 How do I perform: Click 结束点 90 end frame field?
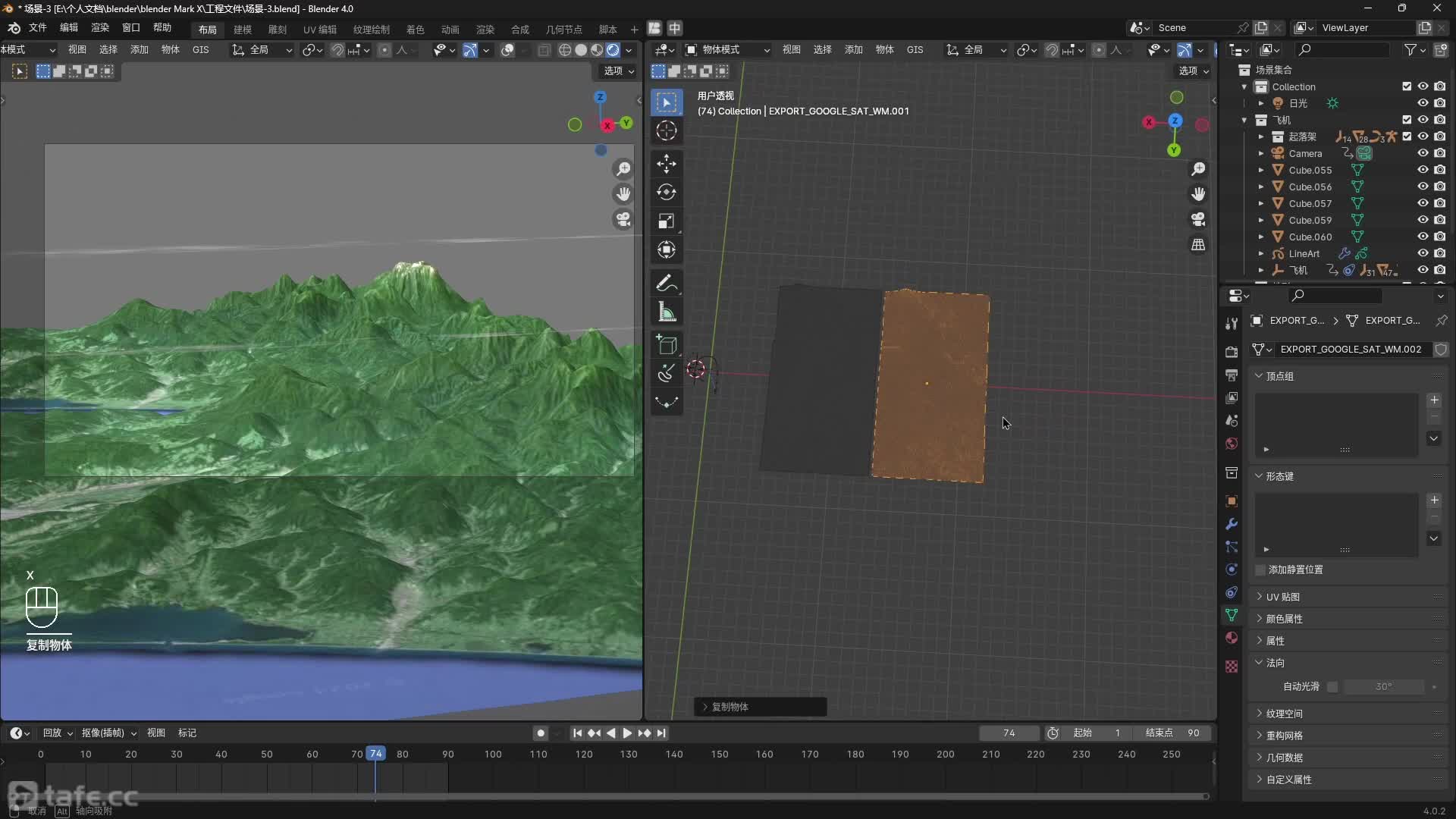pos(1173,733)
